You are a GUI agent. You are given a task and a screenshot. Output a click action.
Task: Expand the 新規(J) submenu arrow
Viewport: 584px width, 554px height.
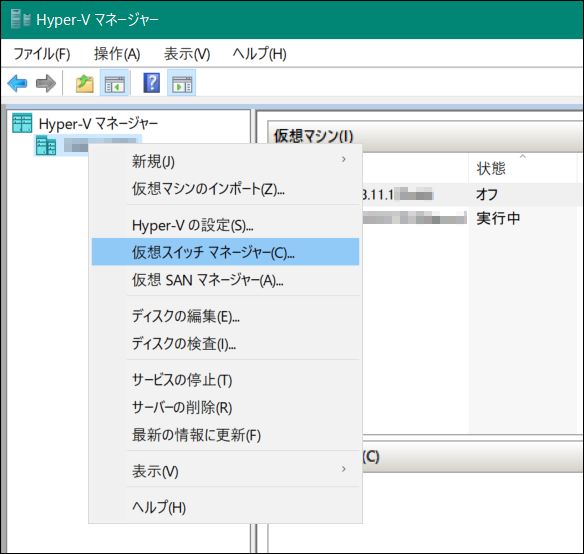point(343,159)
